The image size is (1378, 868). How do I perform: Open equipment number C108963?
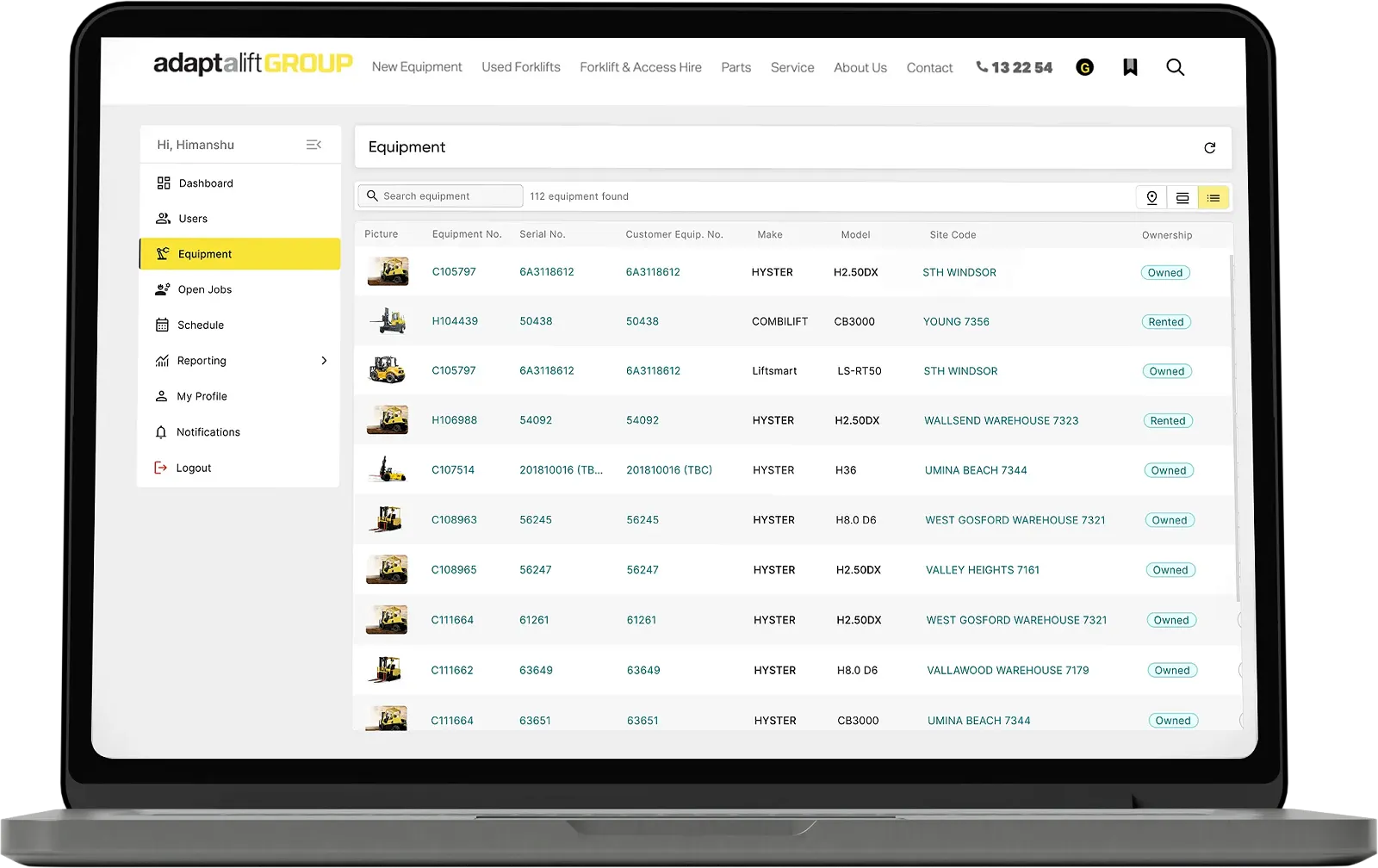point(454,520)
